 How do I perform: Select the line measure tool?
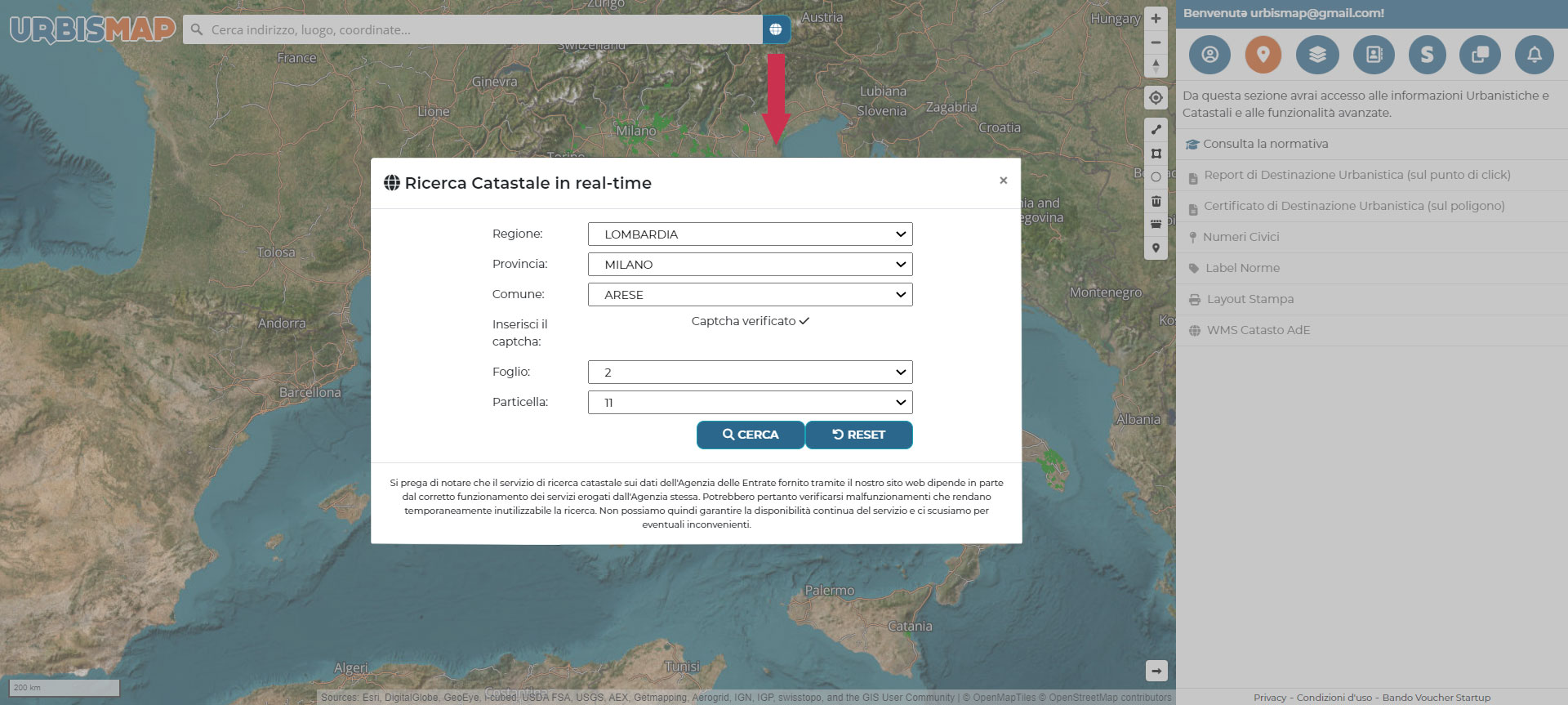click(1156, 129)
